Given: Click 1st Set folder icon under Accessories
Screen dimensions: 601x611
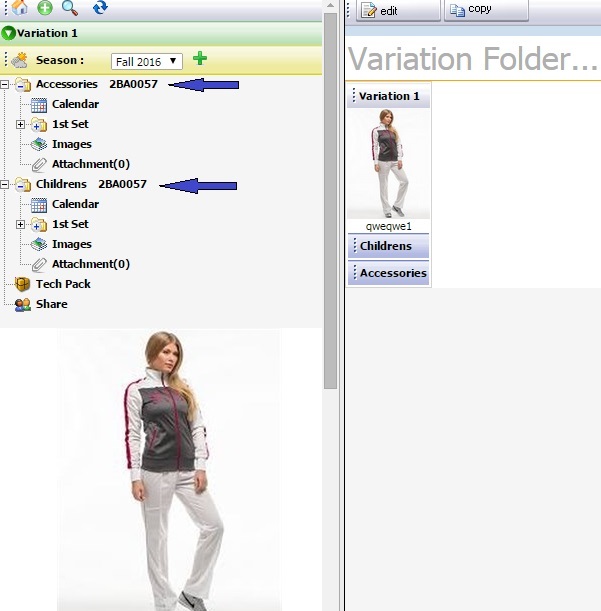Looking at the screenshot, I should (39, 125).
